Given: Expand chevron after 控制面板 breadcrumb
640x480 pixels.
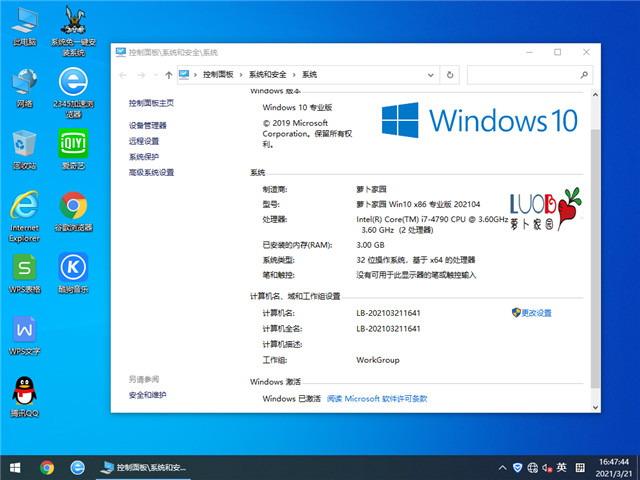Looking at the screenshot, I should tap(241, 75).
